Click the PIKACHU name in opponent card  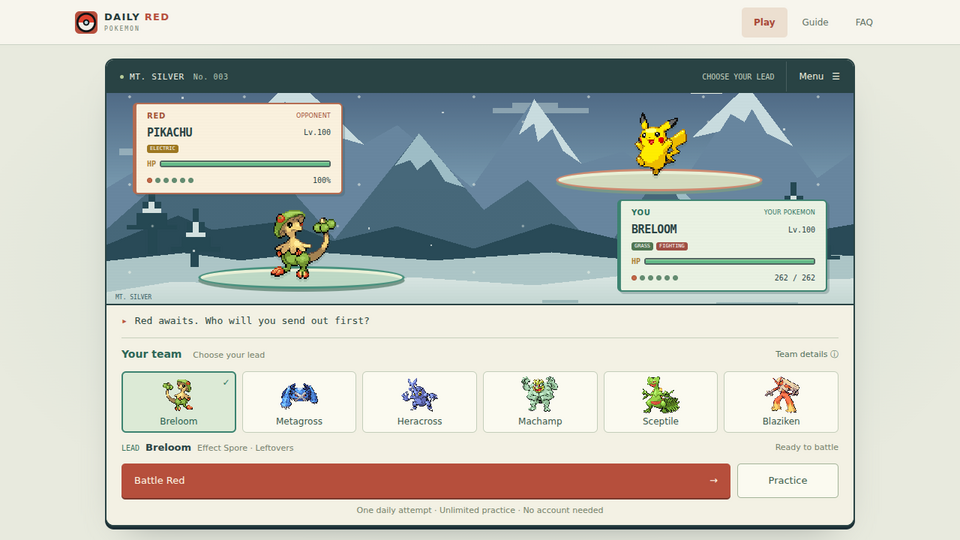(170, 132)
